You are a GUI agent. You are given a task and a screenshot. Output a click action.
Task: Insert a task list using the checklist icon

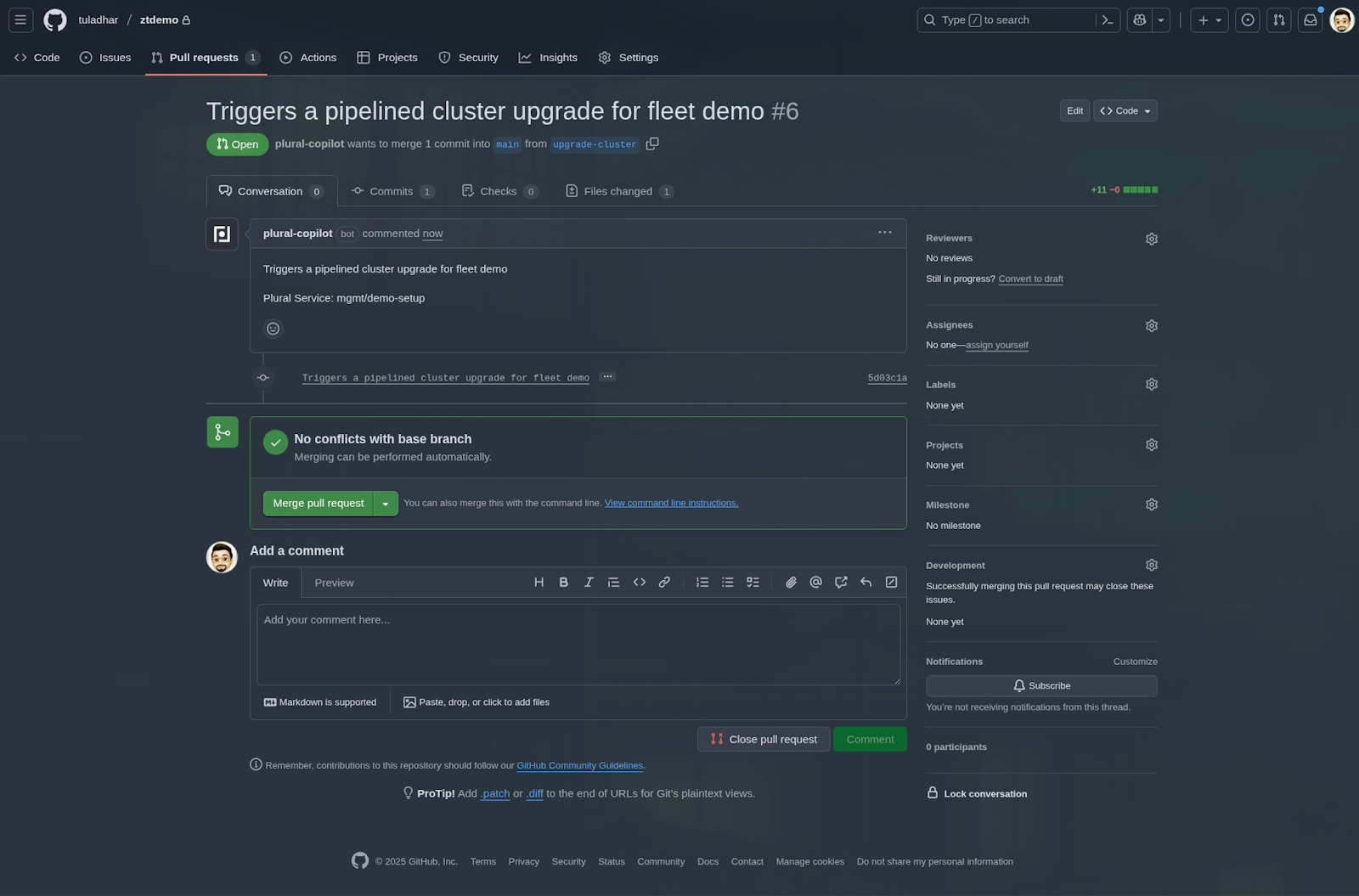[753, 583]
